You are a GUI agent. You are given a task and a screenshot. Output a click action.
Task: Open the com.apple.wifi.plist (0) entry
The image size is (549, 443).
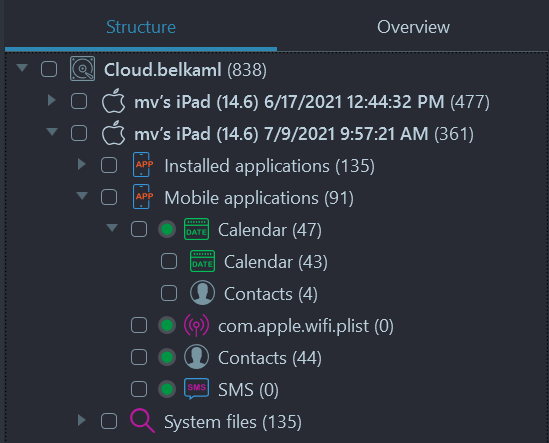(x=306, y=326)
